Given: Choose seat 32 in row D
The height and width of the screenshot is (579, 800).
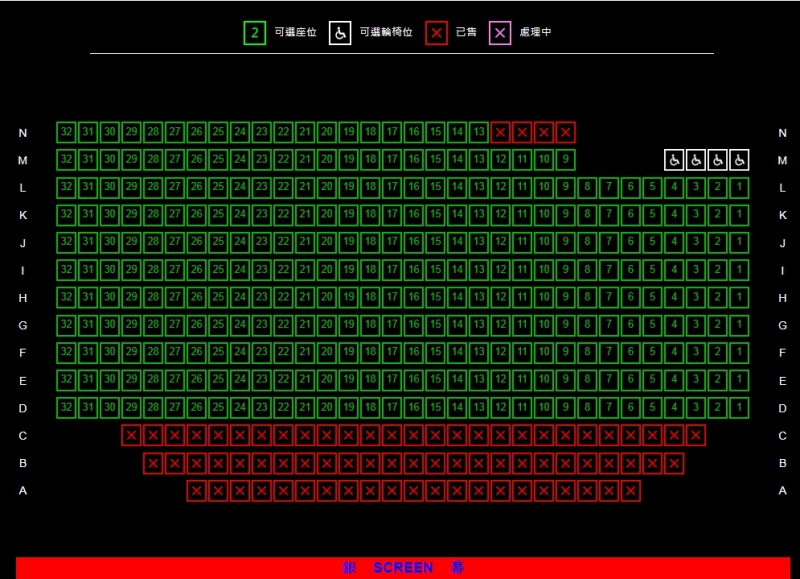Looking at the screenshot, I should pyautogui.click(x=67, y=408).
